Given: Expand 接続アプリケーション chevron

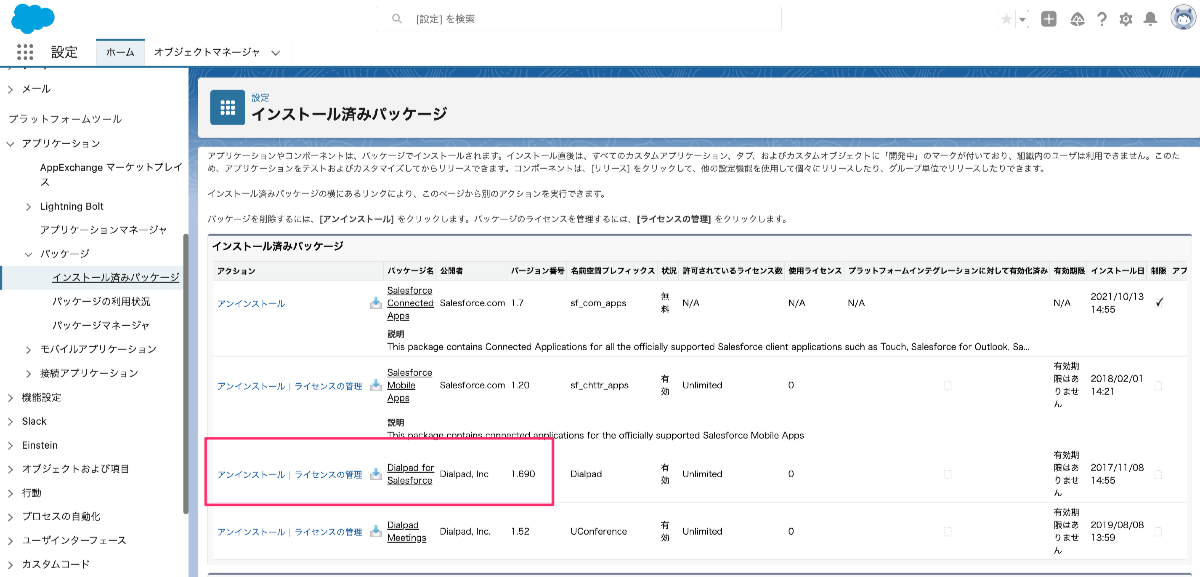Looking at the screenshot, I should coord(28,373).
